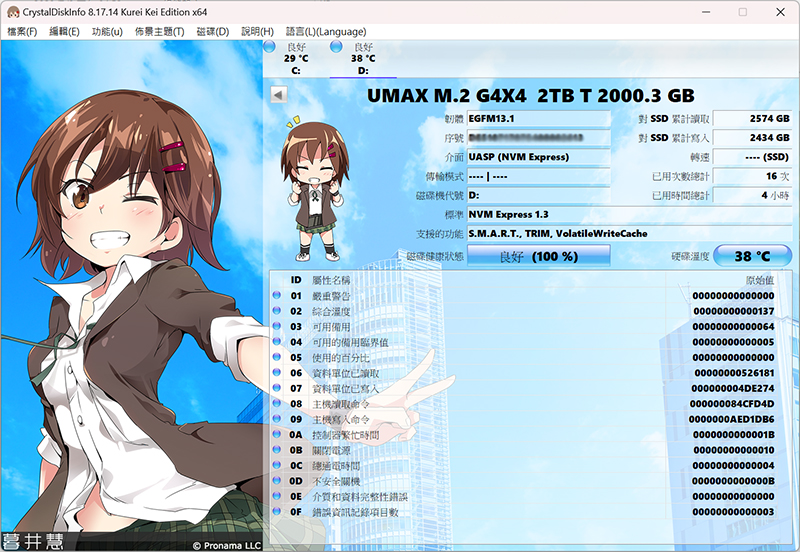Click the blurred serial number field

coord(539,138)
